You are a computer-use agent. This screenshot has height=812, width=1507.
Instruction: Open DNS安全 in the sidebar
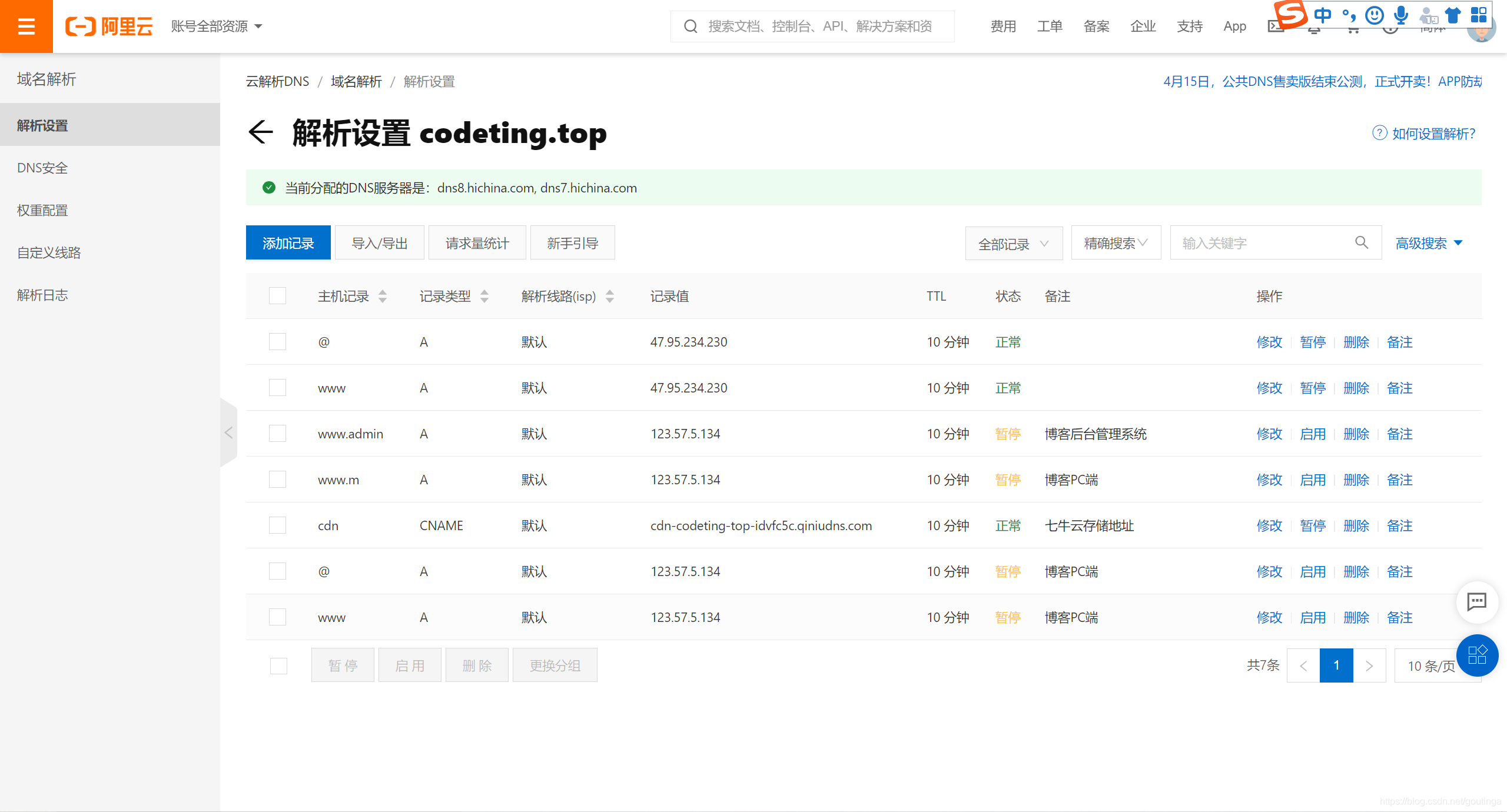110,168
